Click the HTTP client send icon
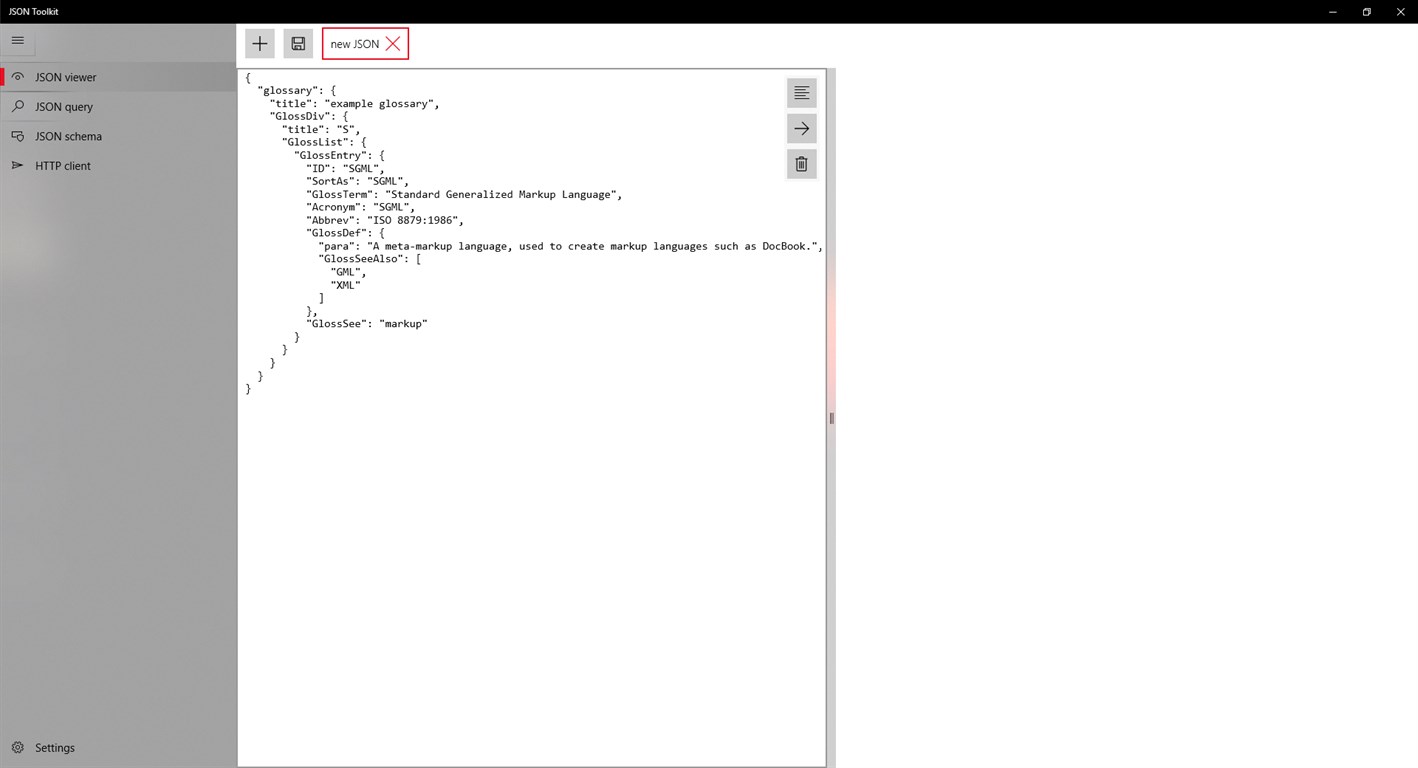This screenshot has height=768, width=1418. [17, 165]
